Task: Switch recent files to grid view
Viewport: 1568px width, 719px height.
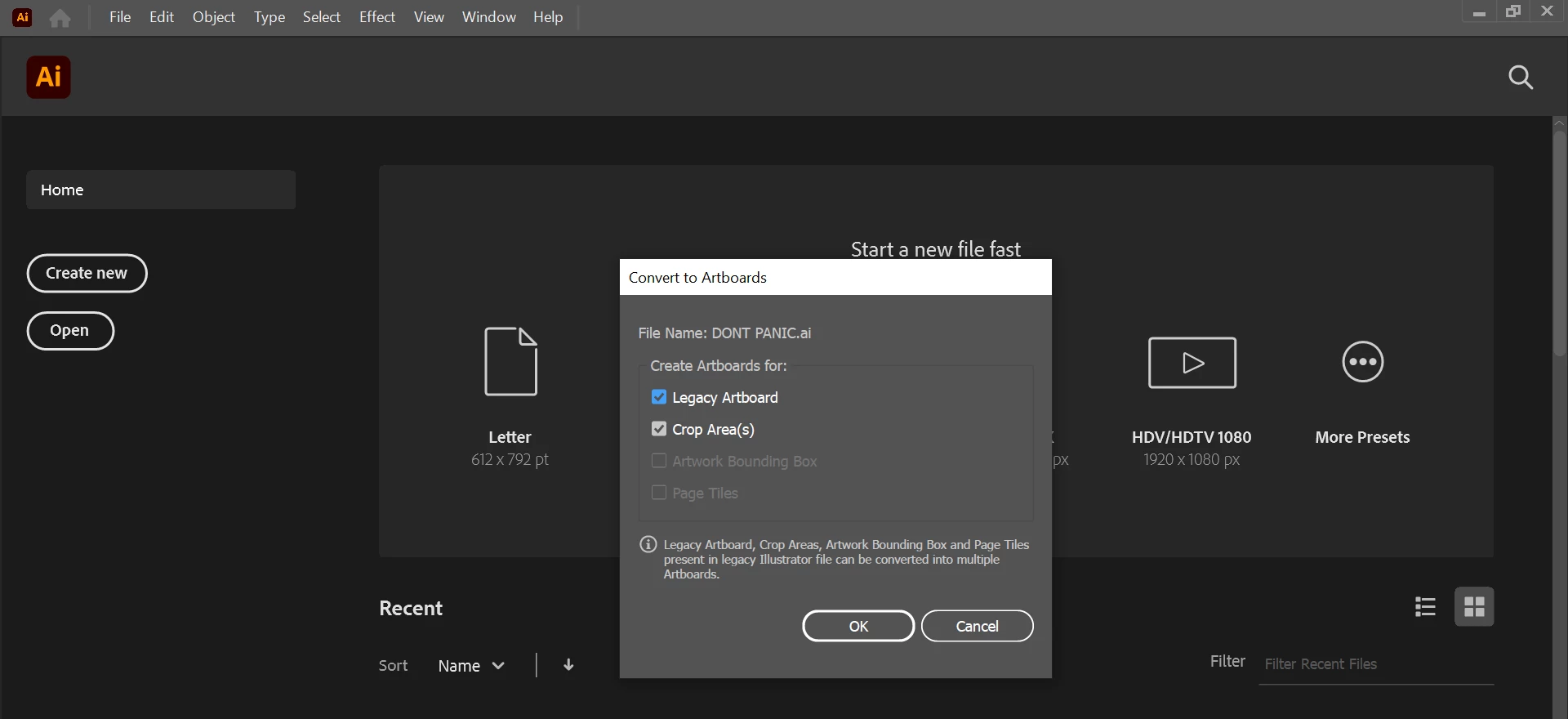Action: [x=1474, y=606]
